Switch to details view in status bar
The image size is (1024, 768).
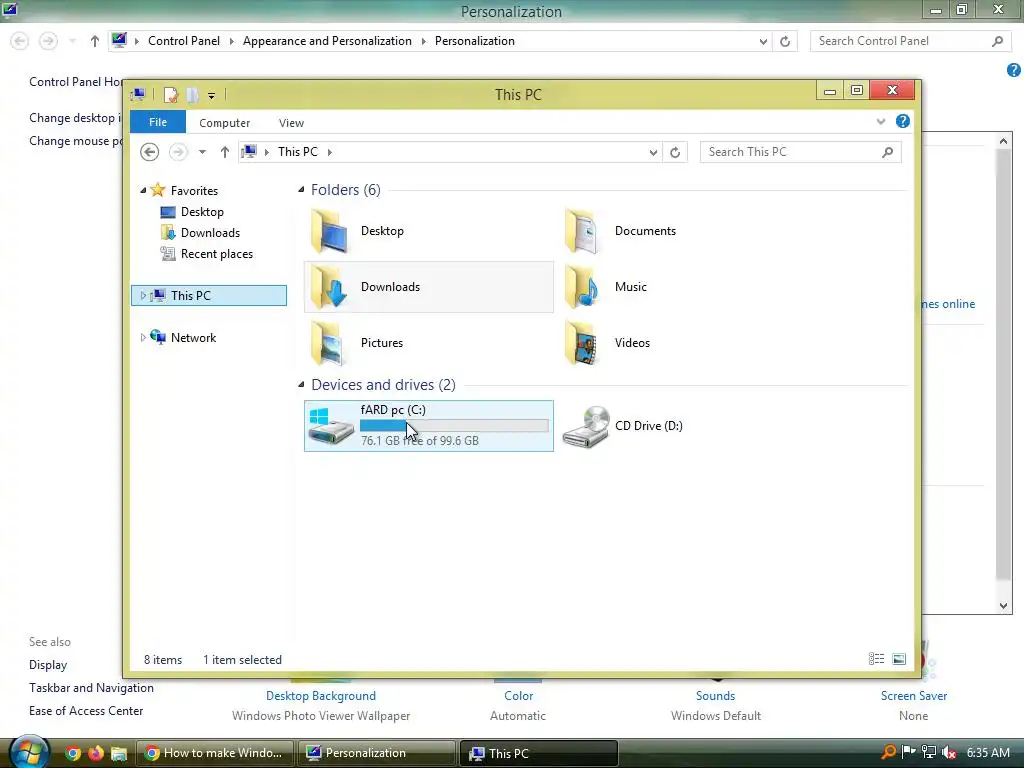pos(876,659)
